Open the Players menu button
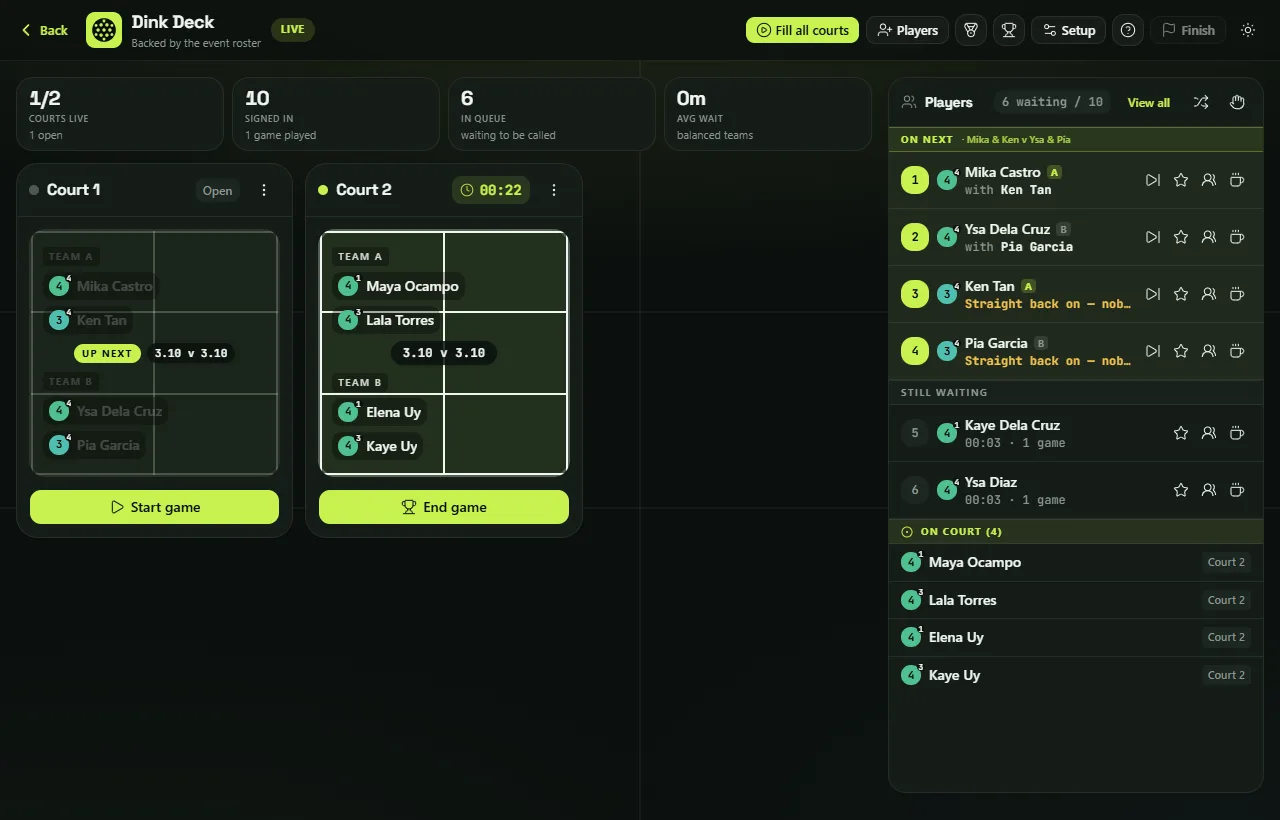The height and width of the screenshot is (820, 1280). pyautogui.click(x=907, y=30)
